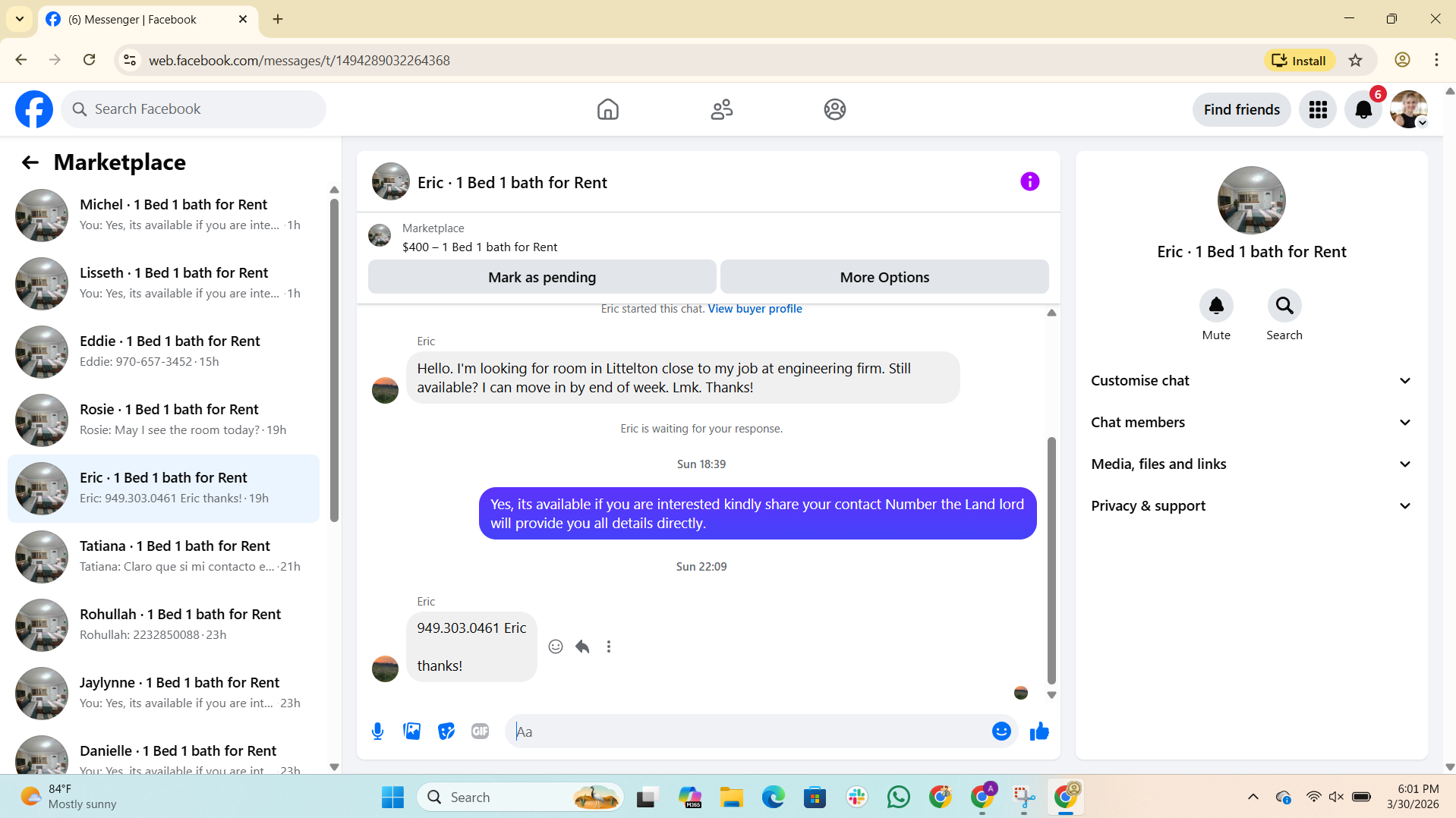Click Eric's listing thumbnail in right panel

point(1251,200)
